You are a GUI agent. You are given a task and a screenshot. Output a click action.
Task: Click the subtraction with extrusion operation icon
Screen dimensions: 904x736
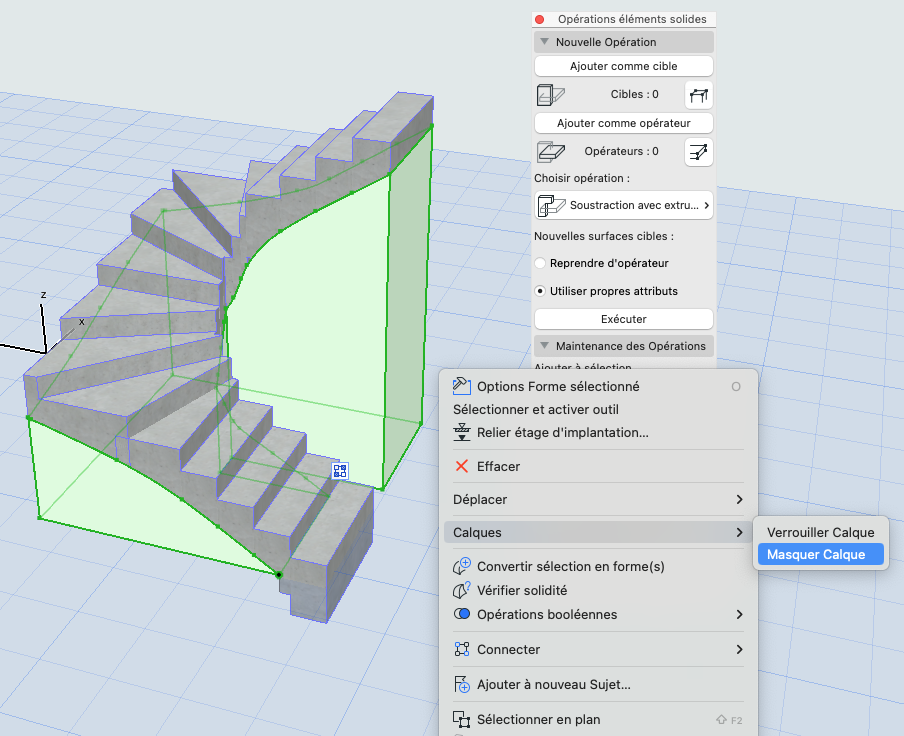tap(551, 205)
